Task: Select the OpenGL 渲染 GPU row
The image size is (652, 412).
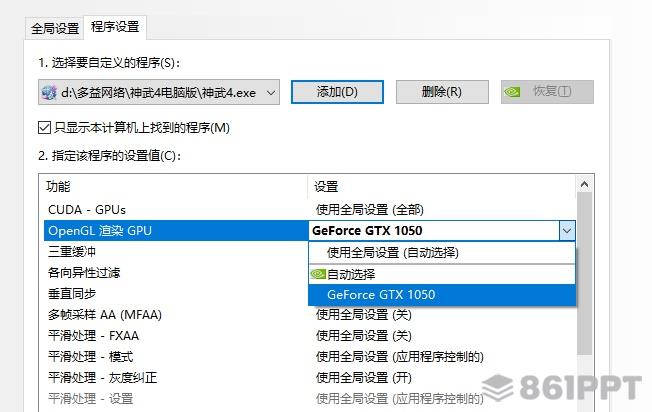Action: tap(310, 231)
